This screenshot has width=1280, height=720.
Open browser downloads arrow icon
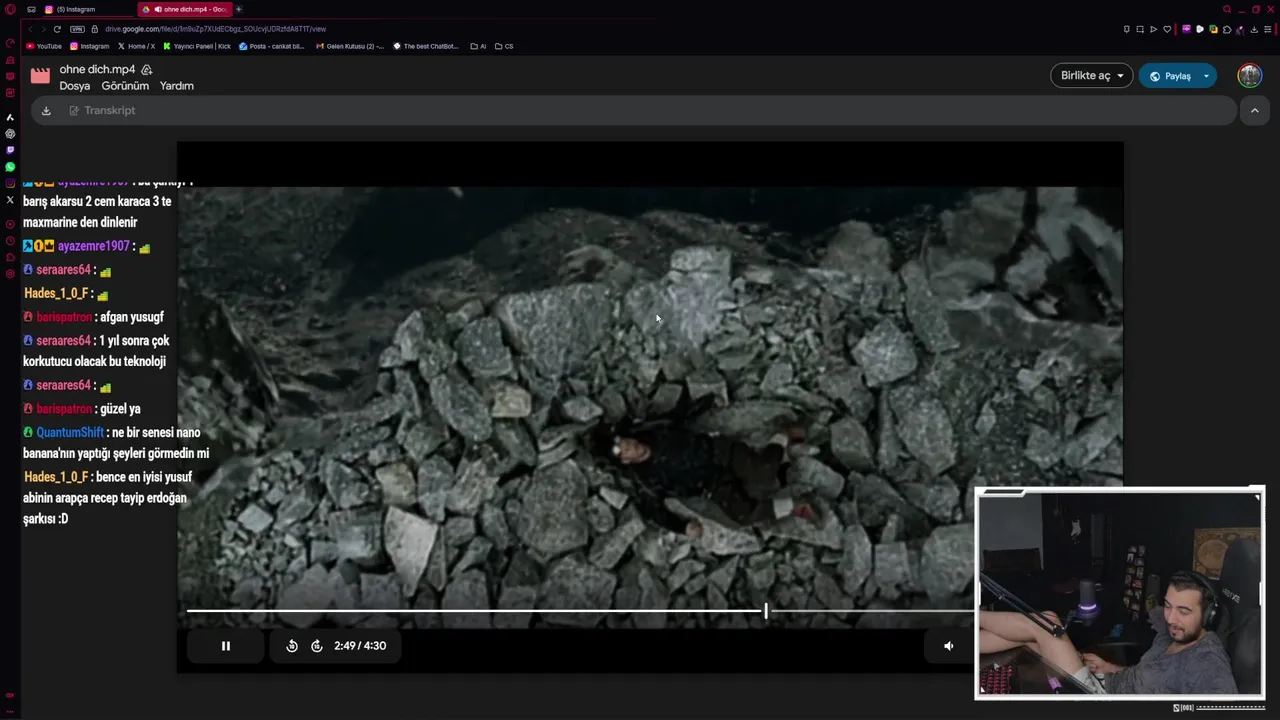tap(1254, 29)
